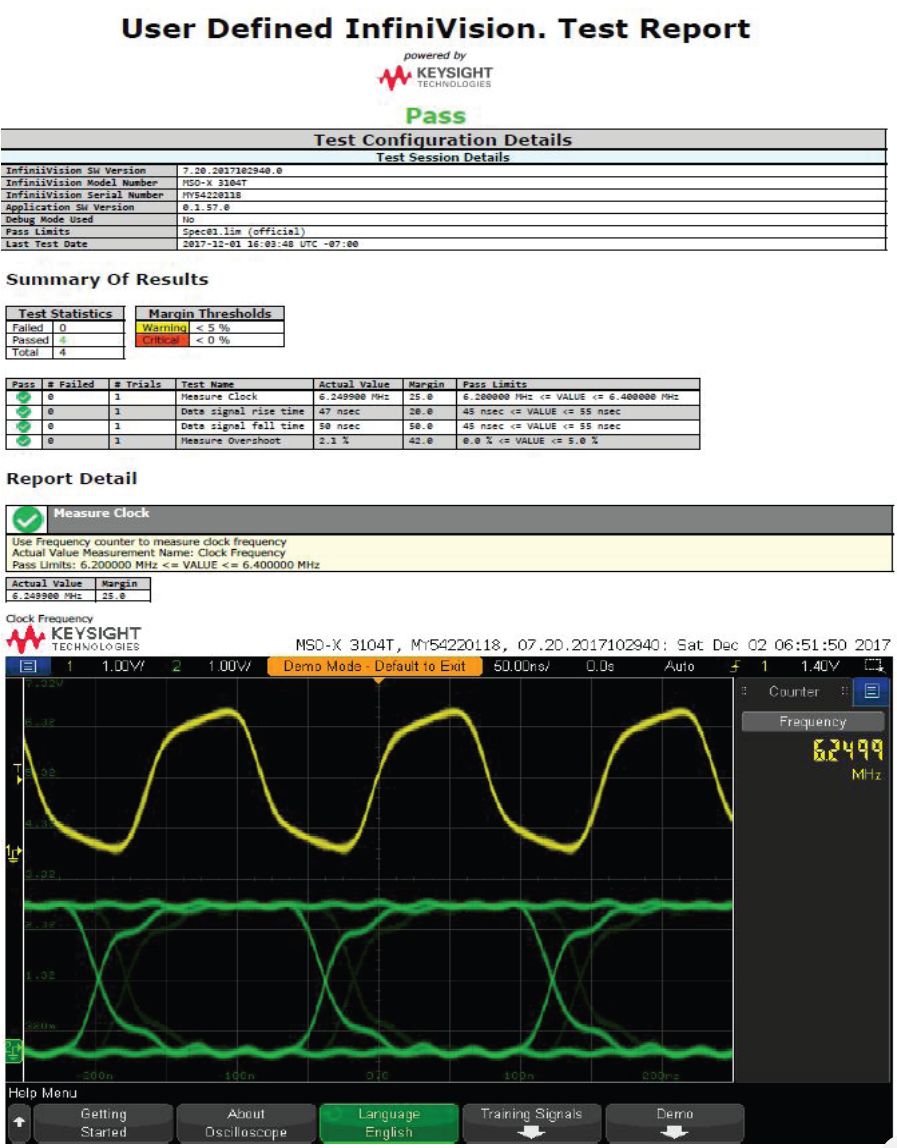Select About Oscilloscope softkey
This screenshot has height=1148, width=897.
[246, 1123]
